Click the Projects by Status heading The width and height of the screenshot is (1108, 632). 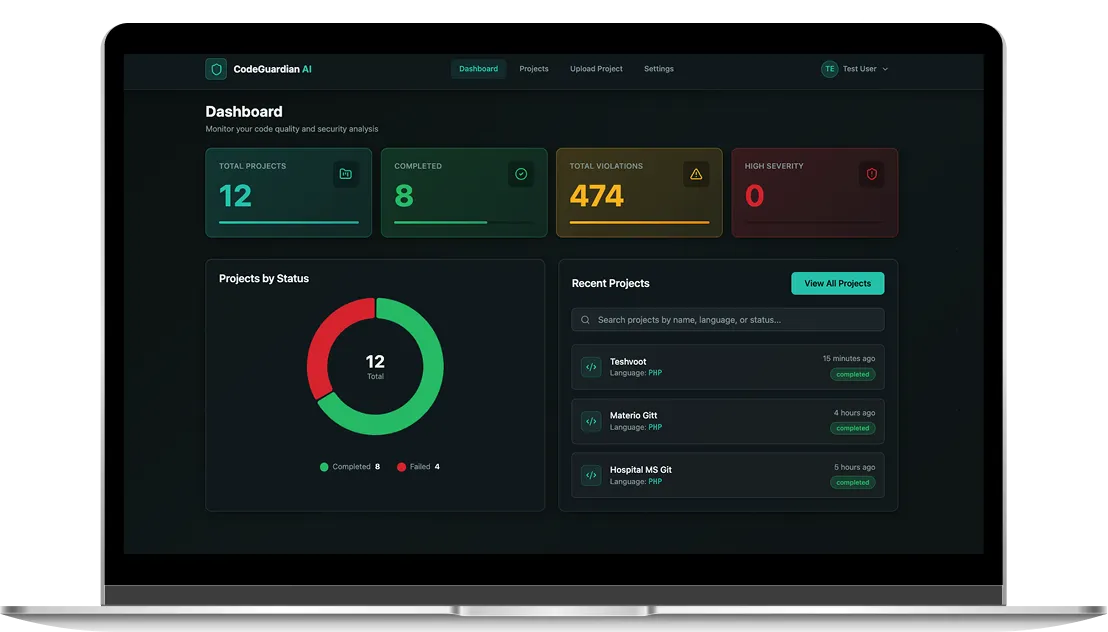coord(264,279)
